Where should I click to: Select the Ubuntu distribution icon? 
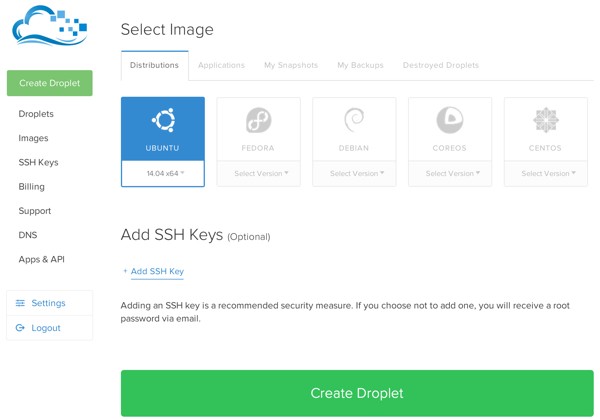coord(163,120)
